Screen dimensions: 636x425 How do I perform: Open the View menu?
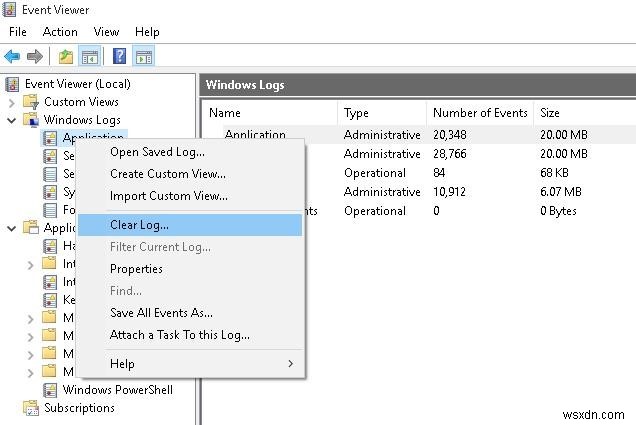[106, 32]
